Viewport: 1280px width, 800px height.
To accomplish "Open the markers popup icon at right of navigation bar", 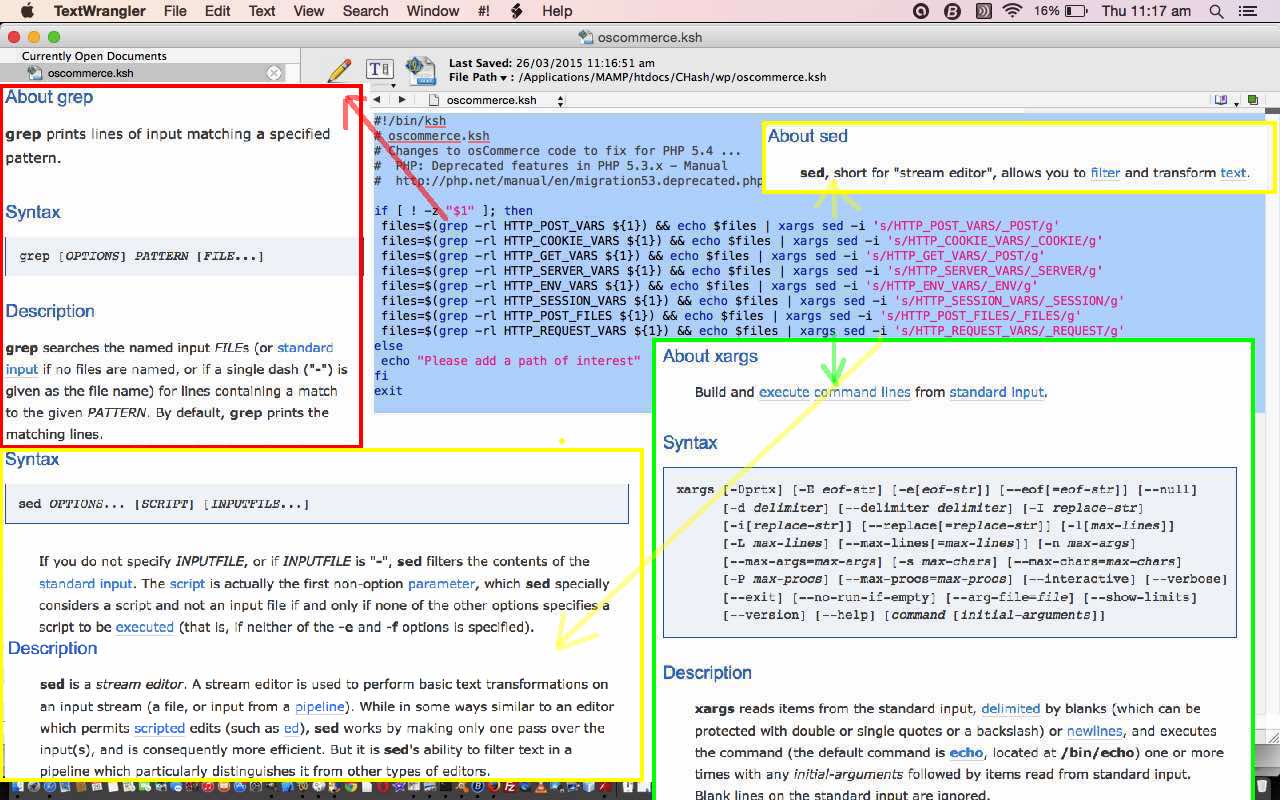I will (x=1223, y=100).
